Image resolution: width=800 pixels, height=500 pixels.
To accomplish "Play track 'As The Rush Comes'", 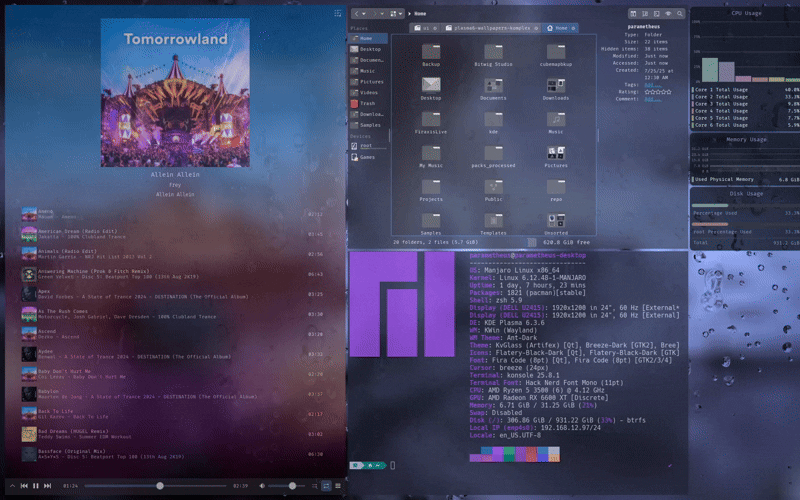I will click(x=171, y=314).
